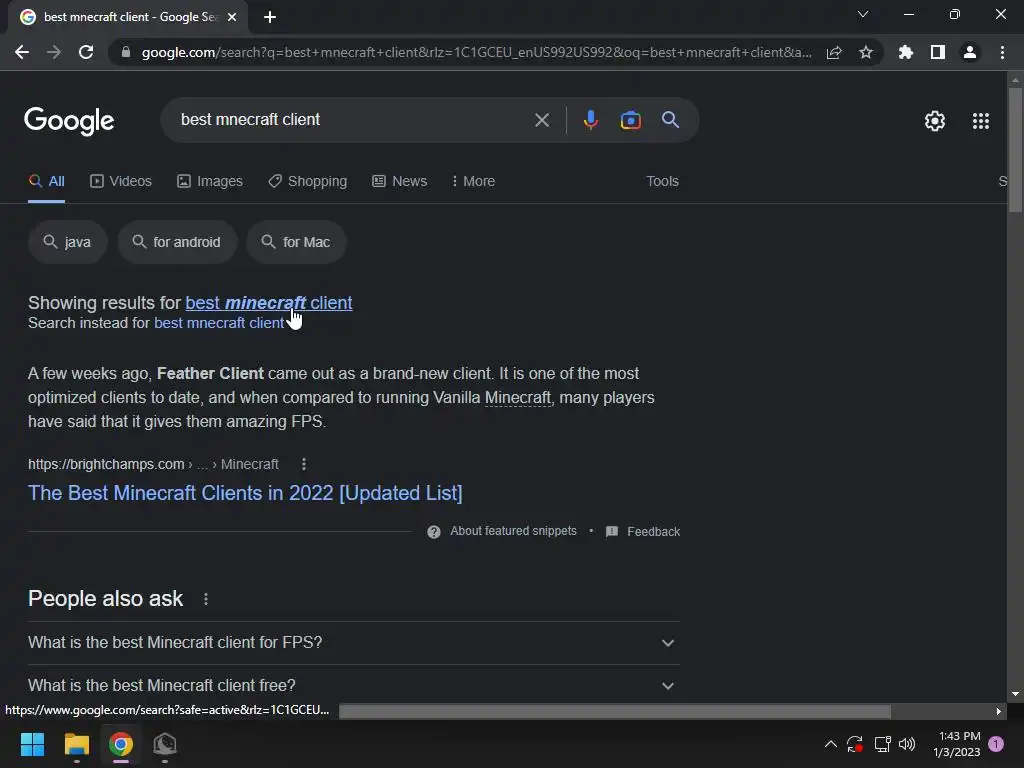Click the scroll right arrow

[998, 711]
